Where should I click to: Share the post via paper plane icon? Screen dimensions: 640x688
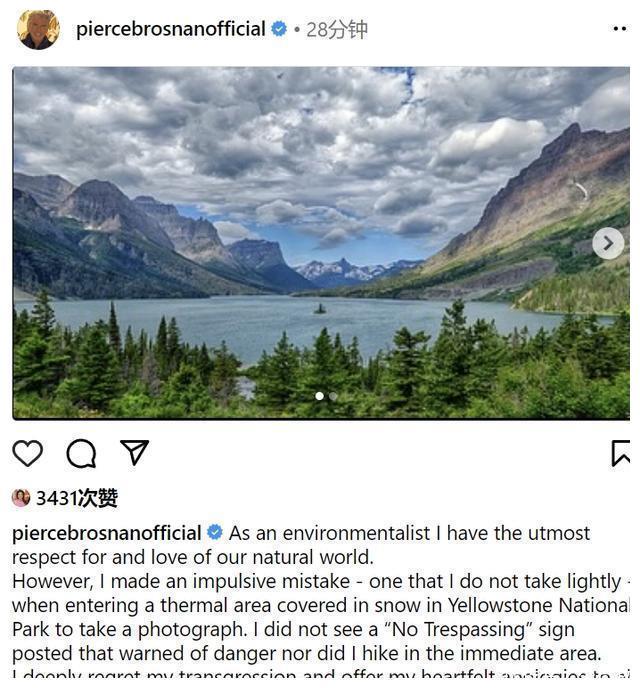pos(134,452)
